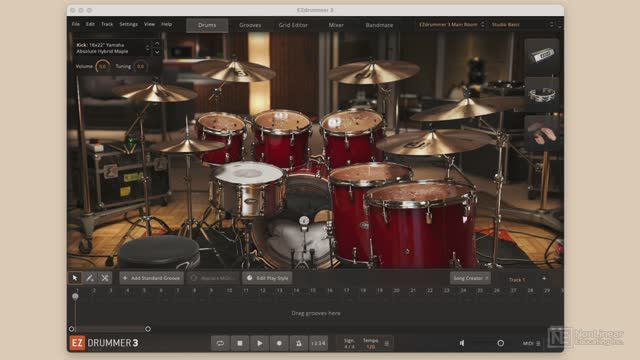Stop playback
The image size is (640, 360).
[240, 343]
